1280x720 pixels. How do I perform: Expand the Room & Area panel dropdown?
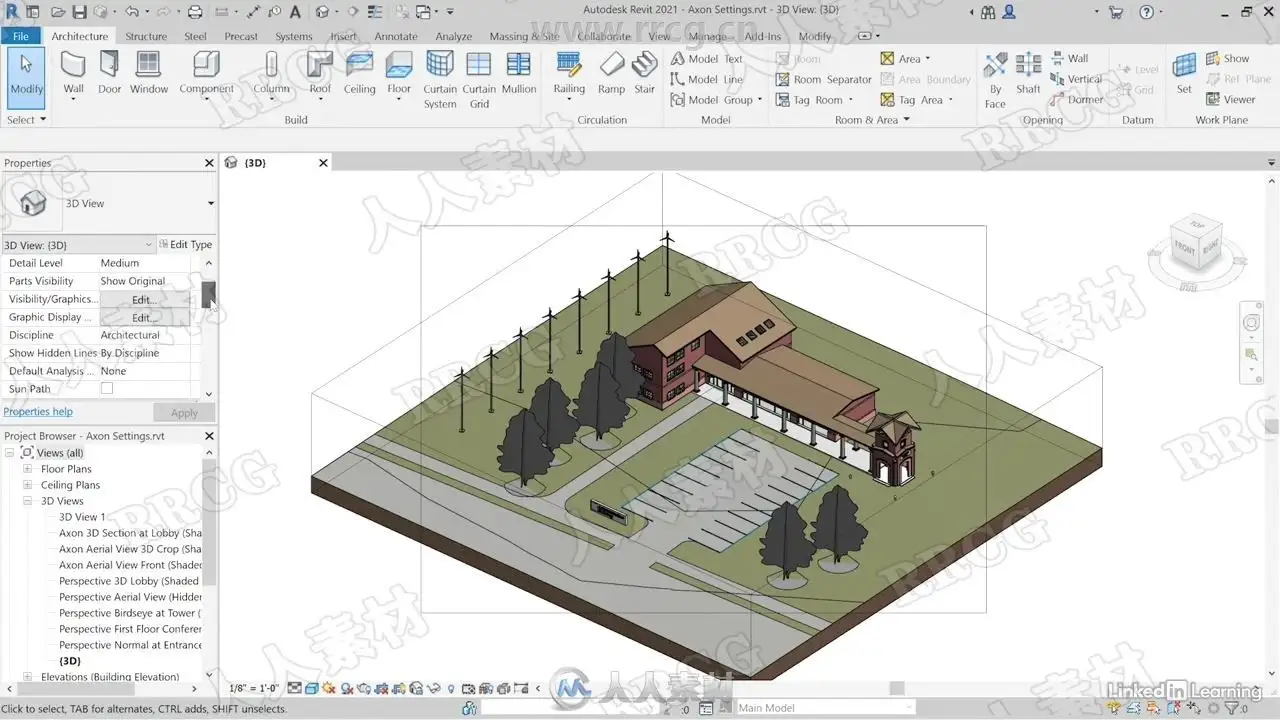(x=906, y=120)
